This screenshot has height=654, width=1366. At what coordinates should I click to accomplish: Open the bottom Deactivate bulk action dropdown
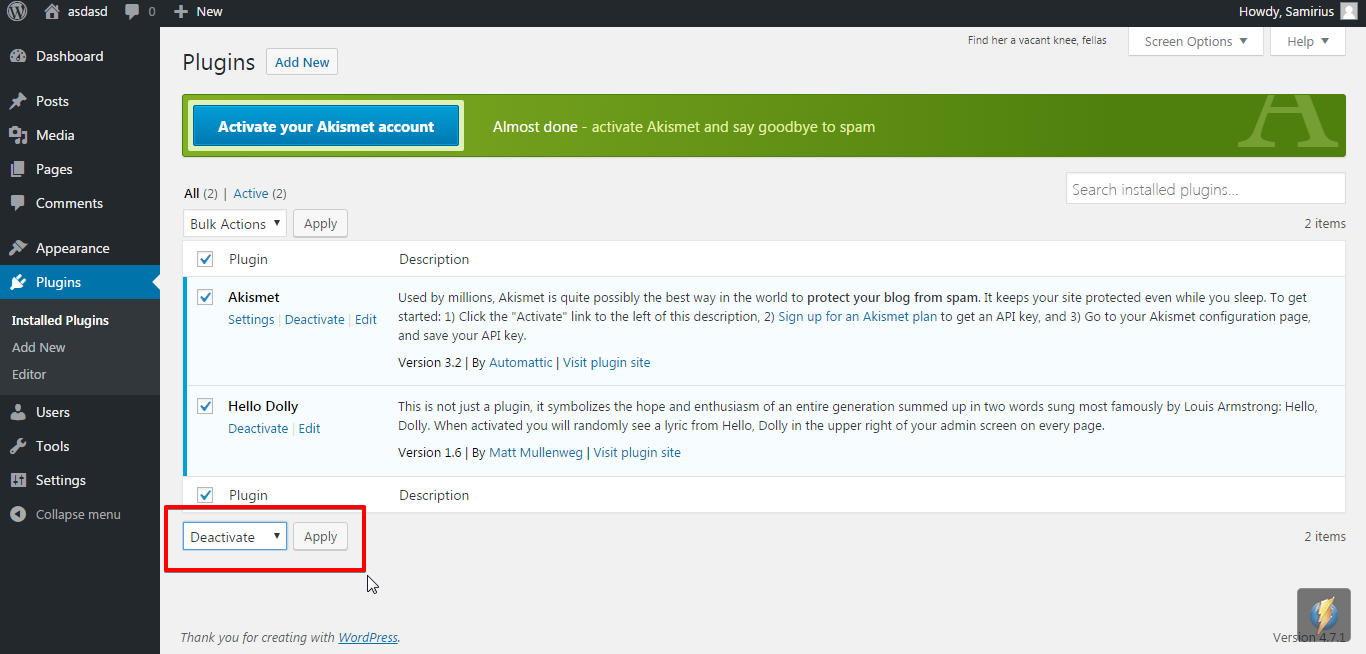235,537
